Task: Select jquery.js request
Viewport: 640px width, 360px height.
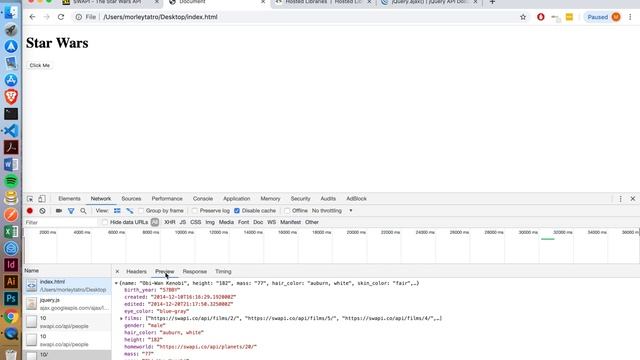Action: 67,304
